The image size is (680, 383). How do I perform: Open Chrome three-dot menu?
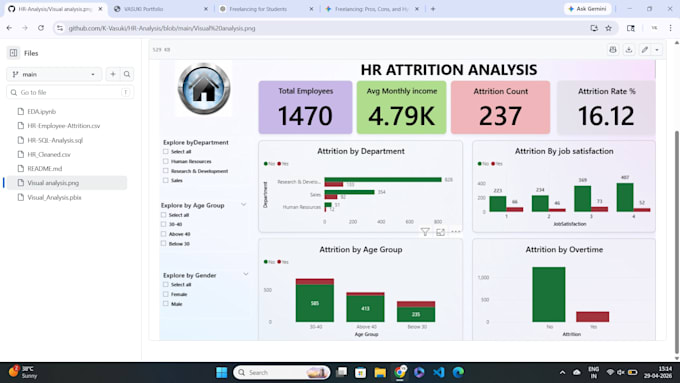[x=670, y=28]
